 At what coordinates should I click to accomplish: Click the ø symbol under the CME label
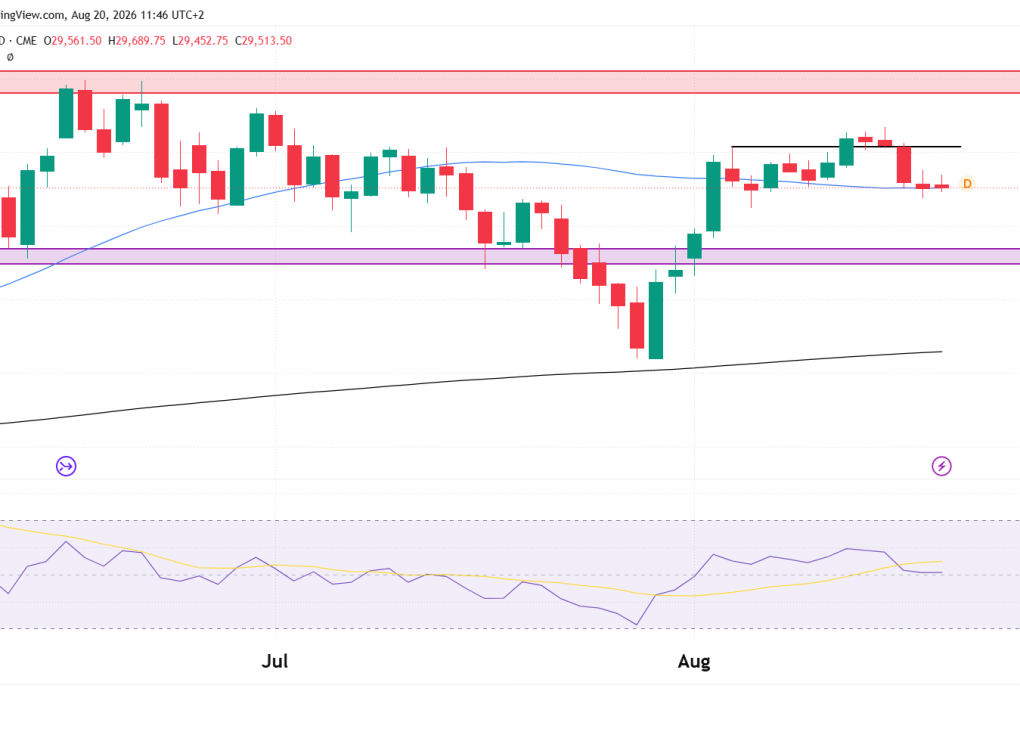10,57
